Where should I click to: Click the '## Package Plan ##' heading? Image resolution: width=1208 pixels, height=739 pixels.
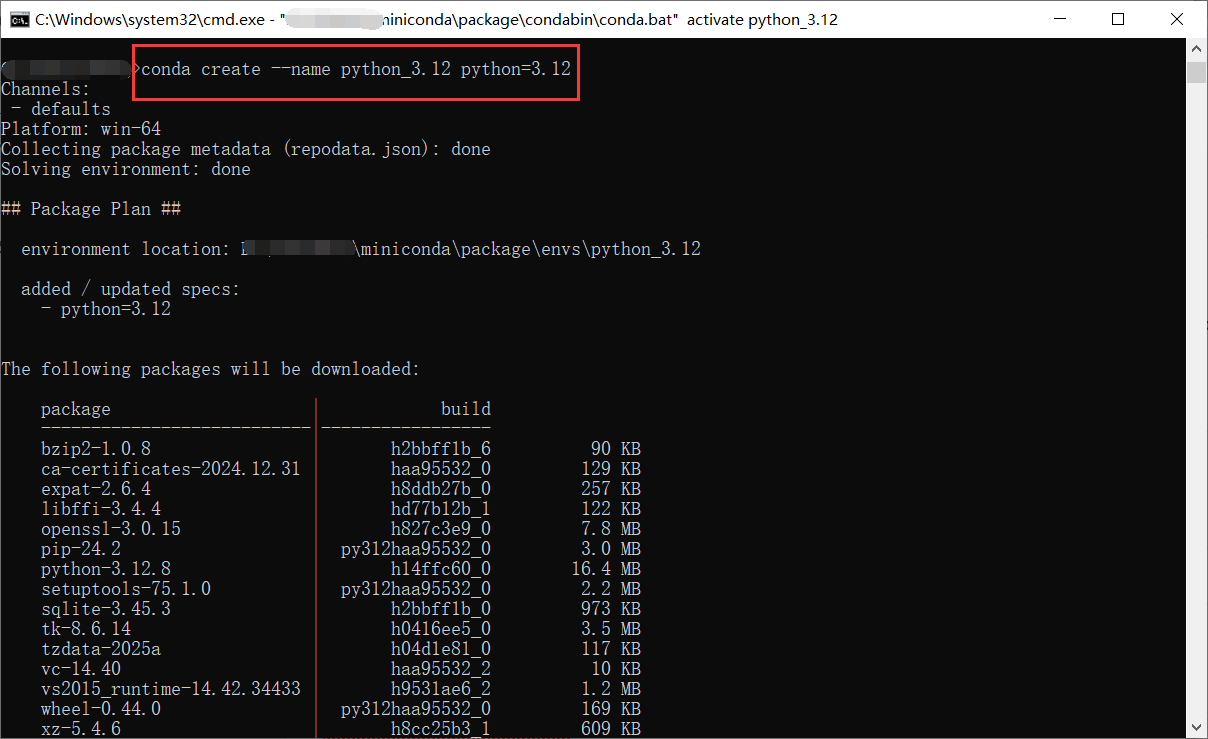tap(91, 209)
